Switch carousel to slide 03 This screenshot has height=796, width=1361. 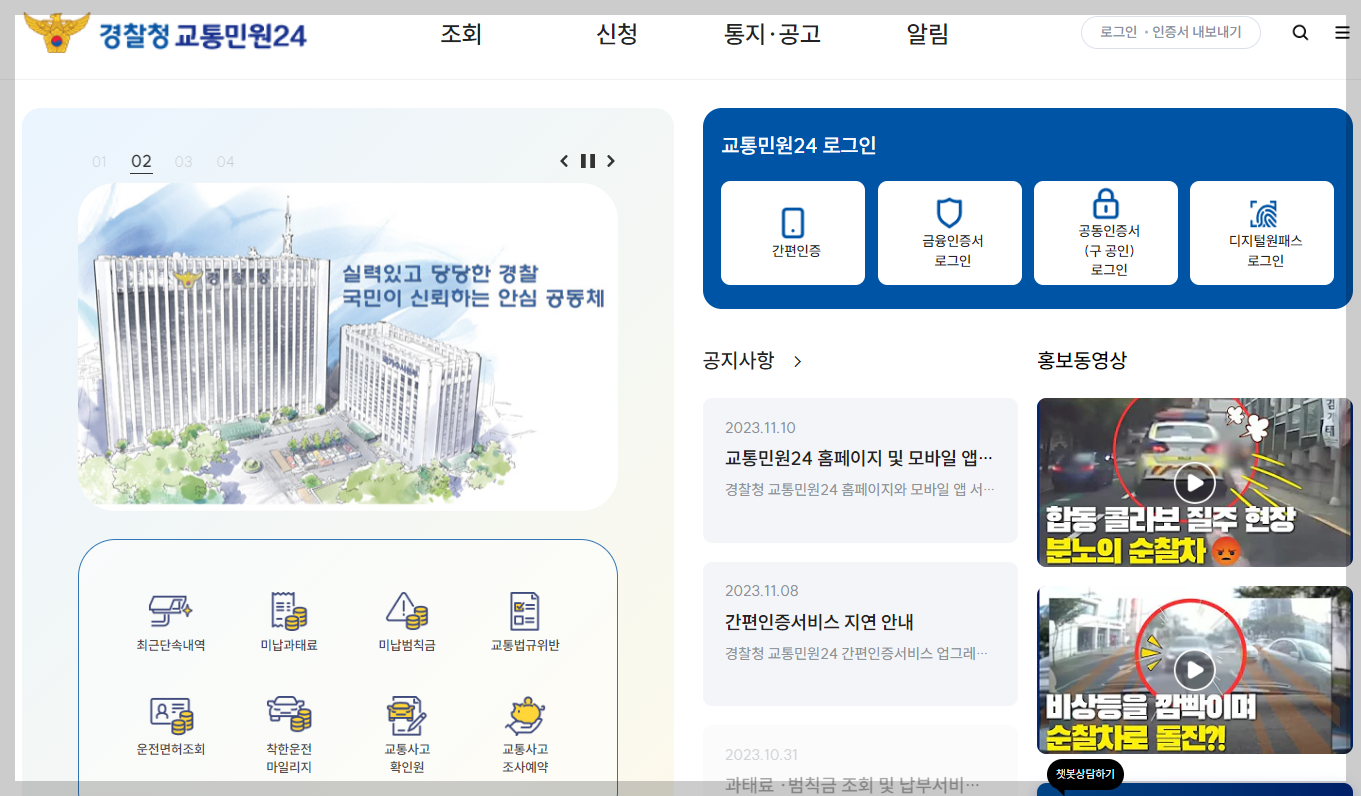coord(183,160)
